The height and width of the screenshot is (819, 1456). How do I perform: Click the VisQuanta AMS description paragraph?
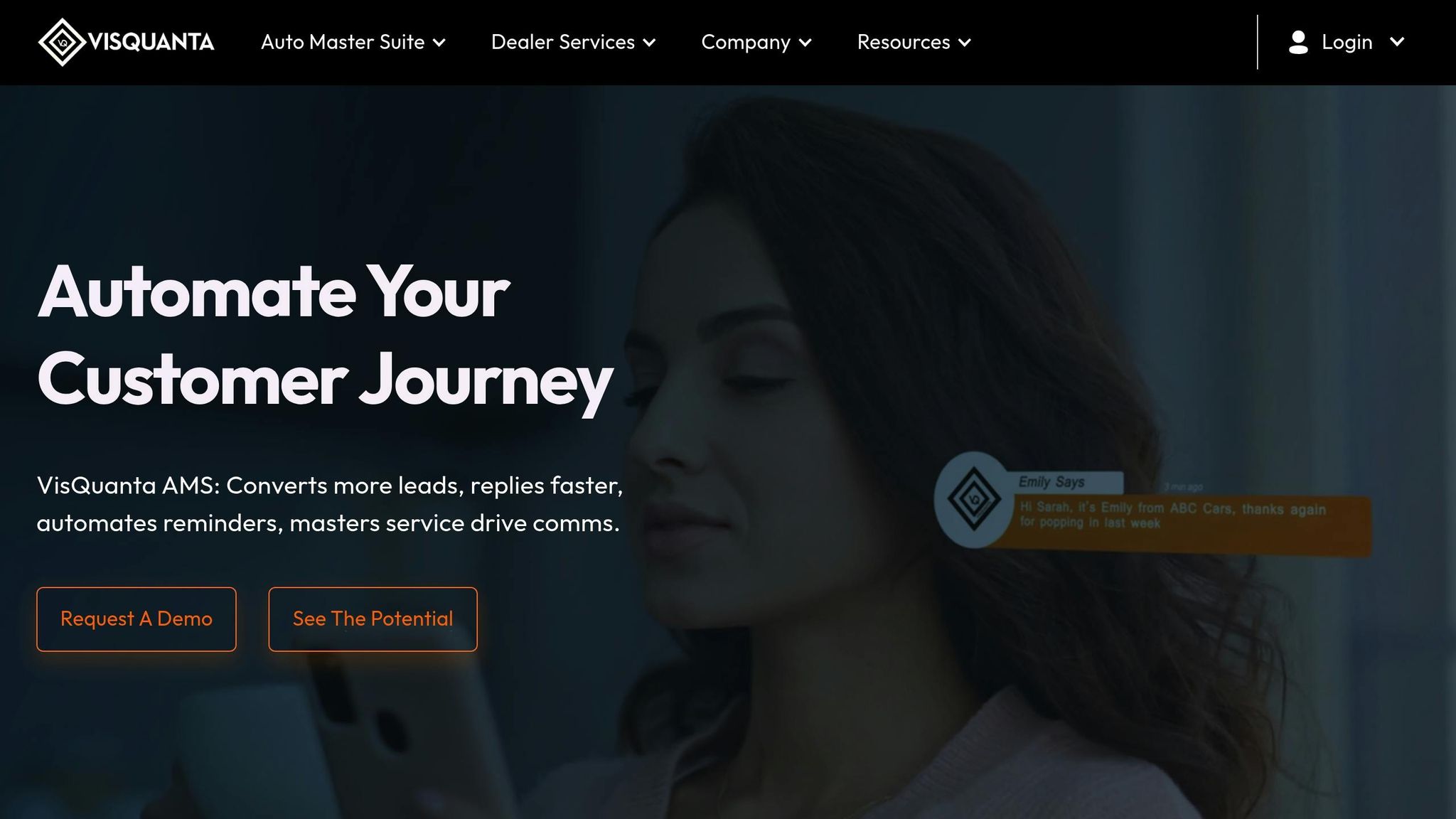[x=330, y=504]
